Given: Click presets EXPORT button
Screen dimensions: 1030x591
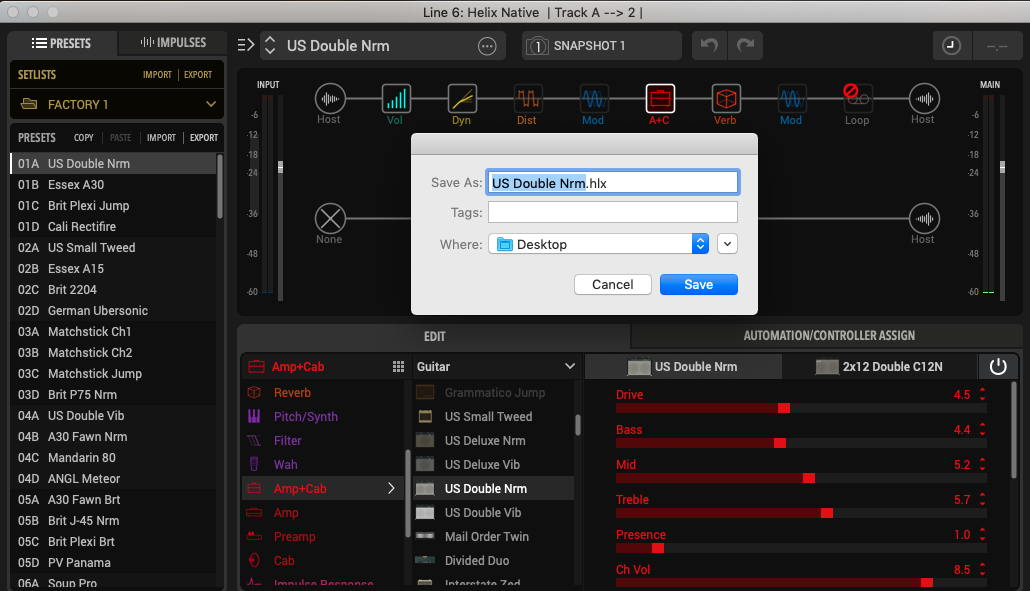Looking at the screenshot, I should coord(204,138).
